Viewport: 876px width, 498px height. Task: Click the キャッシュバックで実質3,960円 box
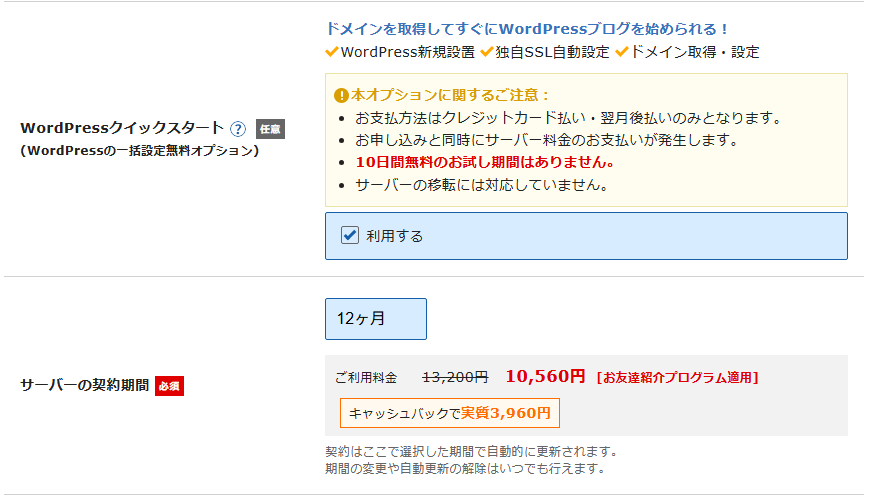pyautogui.click(x=450, y=412)
